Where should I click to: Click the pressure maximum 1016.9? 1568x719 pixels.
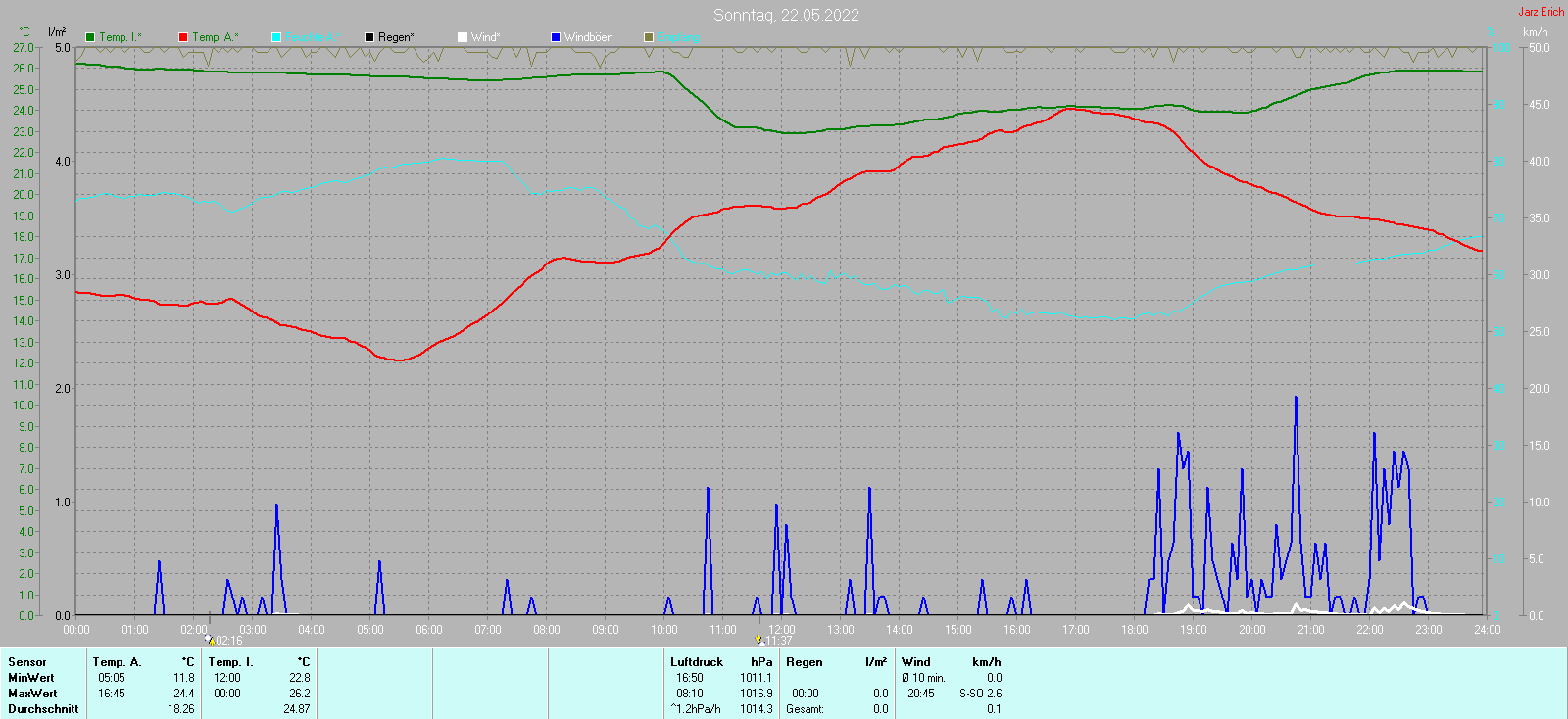coord(756,694)
